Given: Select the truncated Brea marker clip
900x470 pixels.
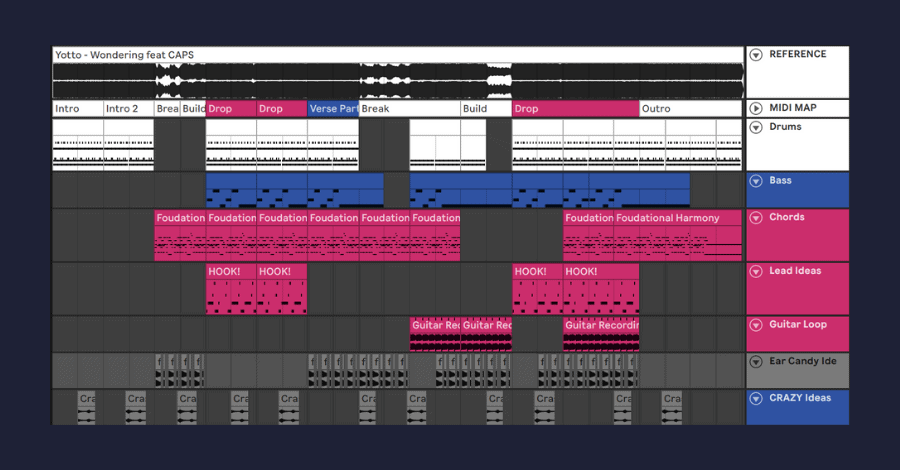Looking at the screenshot, I should [167, 108].
